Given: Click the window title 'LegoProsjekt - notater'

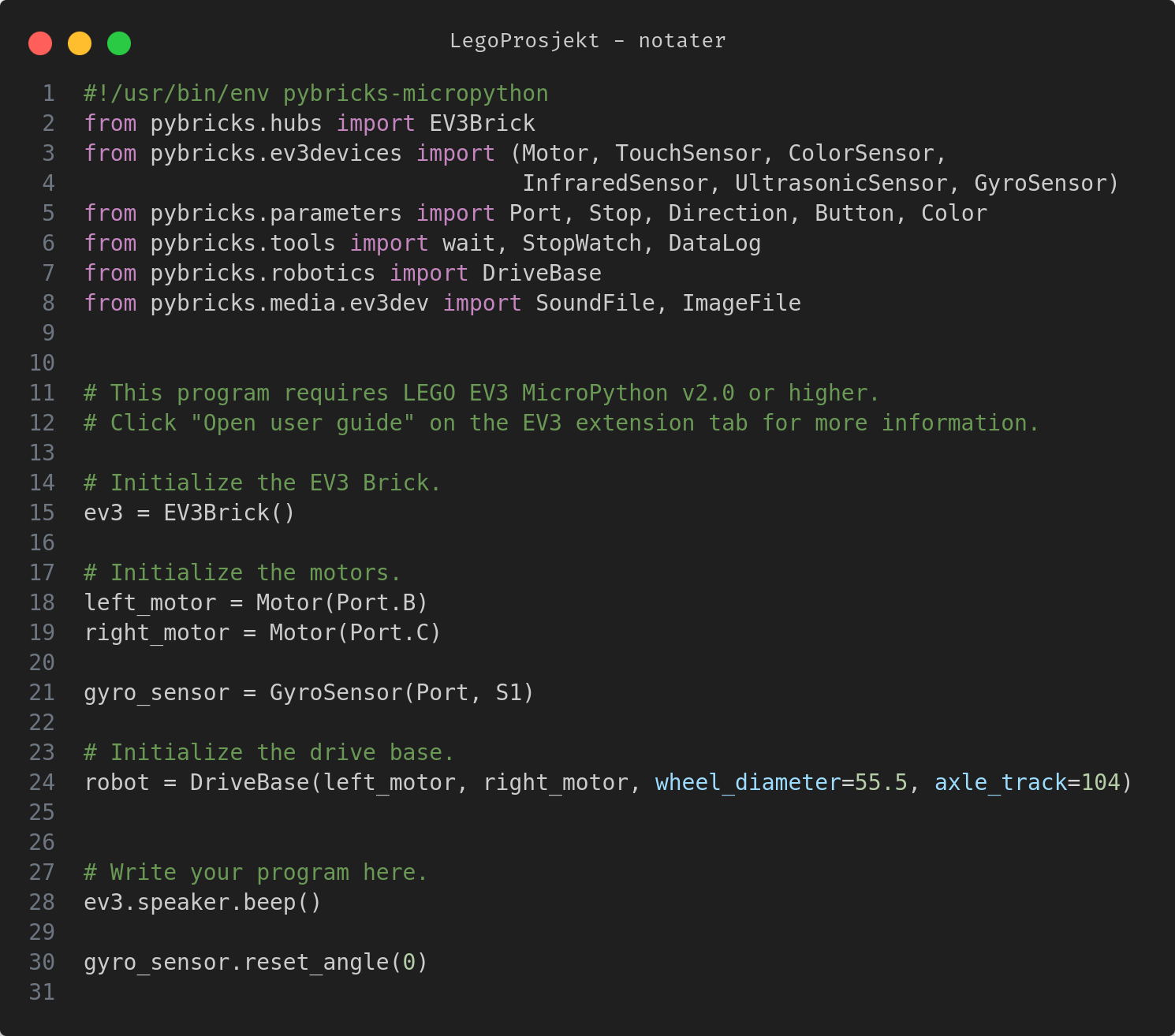Looking at the screenshot, I should pos(587,41).
